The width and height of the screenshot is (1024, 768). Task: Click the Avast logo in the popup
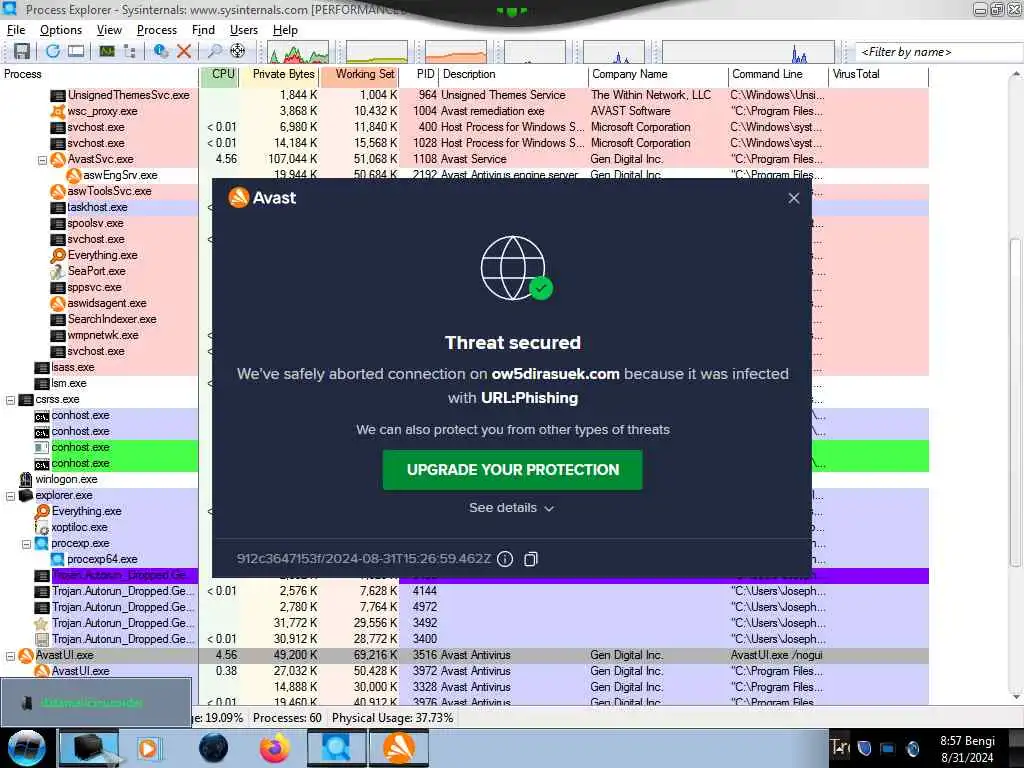pyautogui.click(x=262, y=198)
